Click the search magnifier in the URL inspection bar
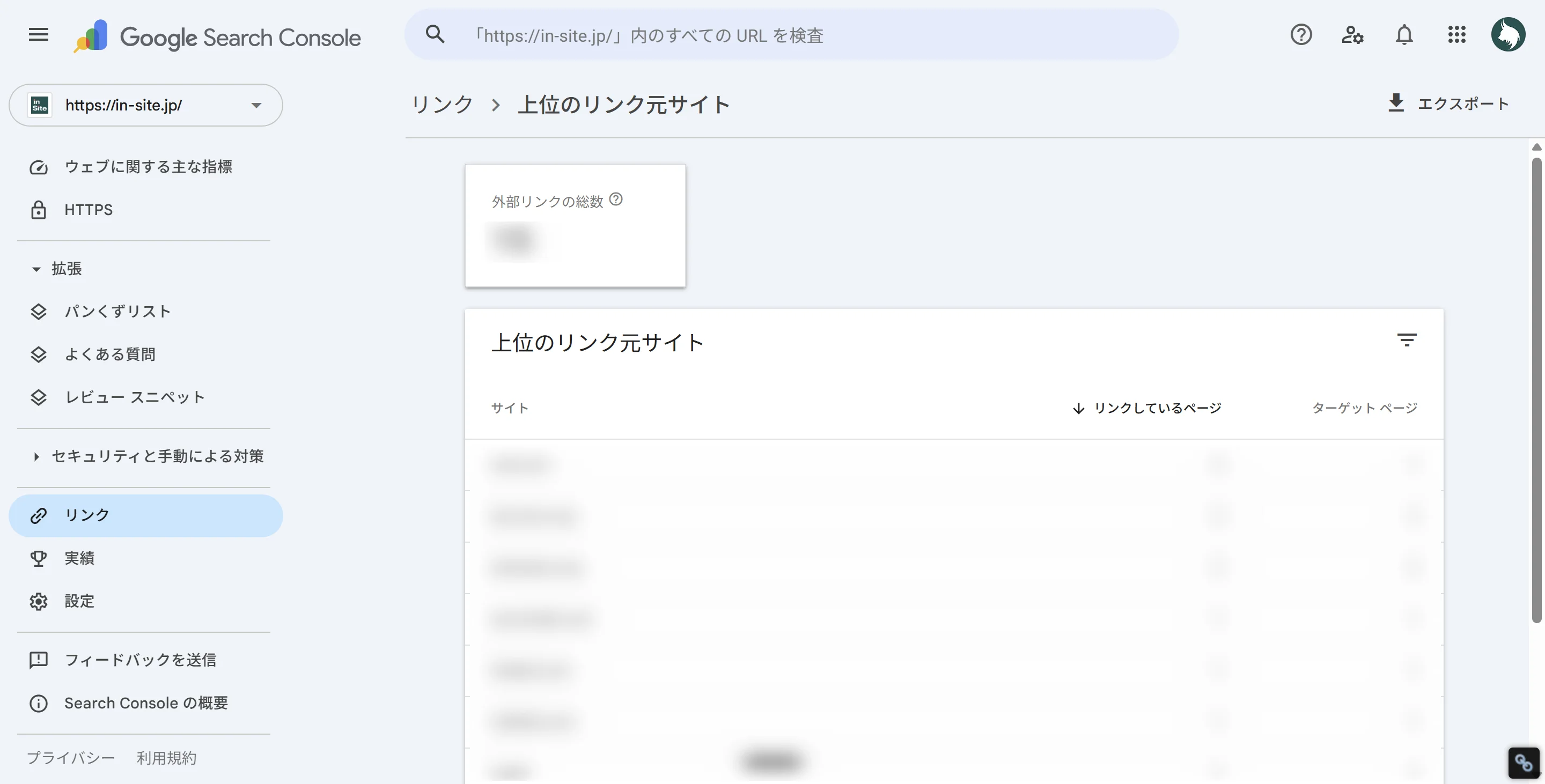Screen dimensions: 1545x784 point(436,35)
